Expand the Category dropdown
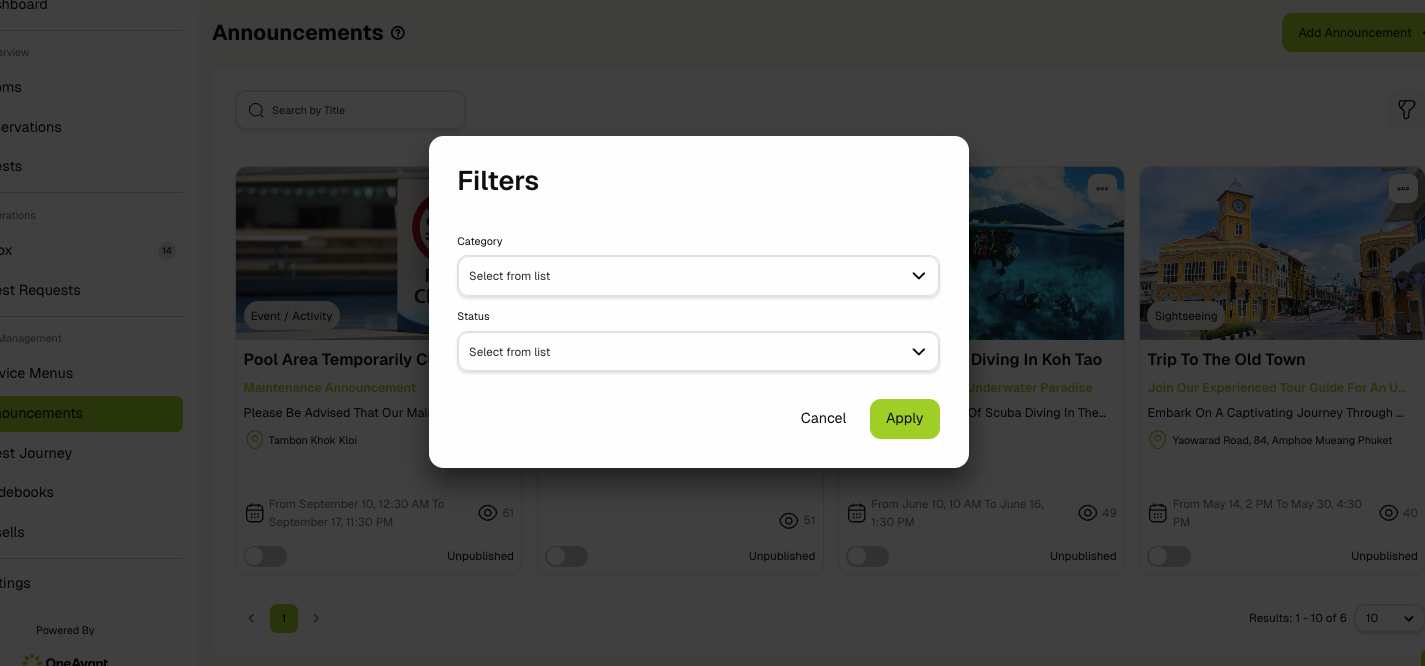Viewport: 1425px width, 666px height. coord(698,276)
